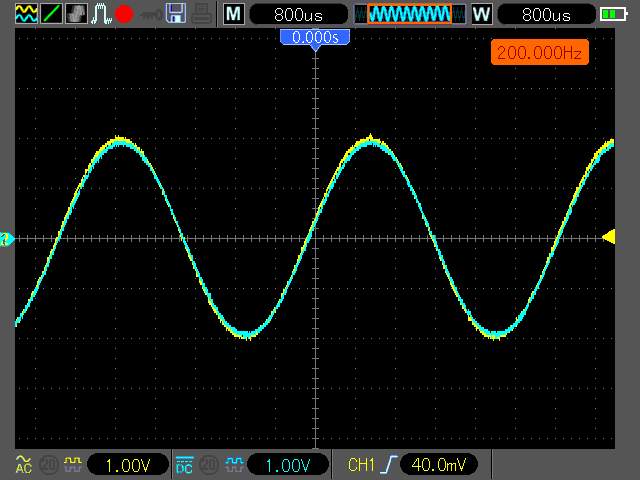The image size is (640, 480).
Task: Toggle the yellow AC coupling indicator
Action: pyautogui.click(x=24, y=465)
